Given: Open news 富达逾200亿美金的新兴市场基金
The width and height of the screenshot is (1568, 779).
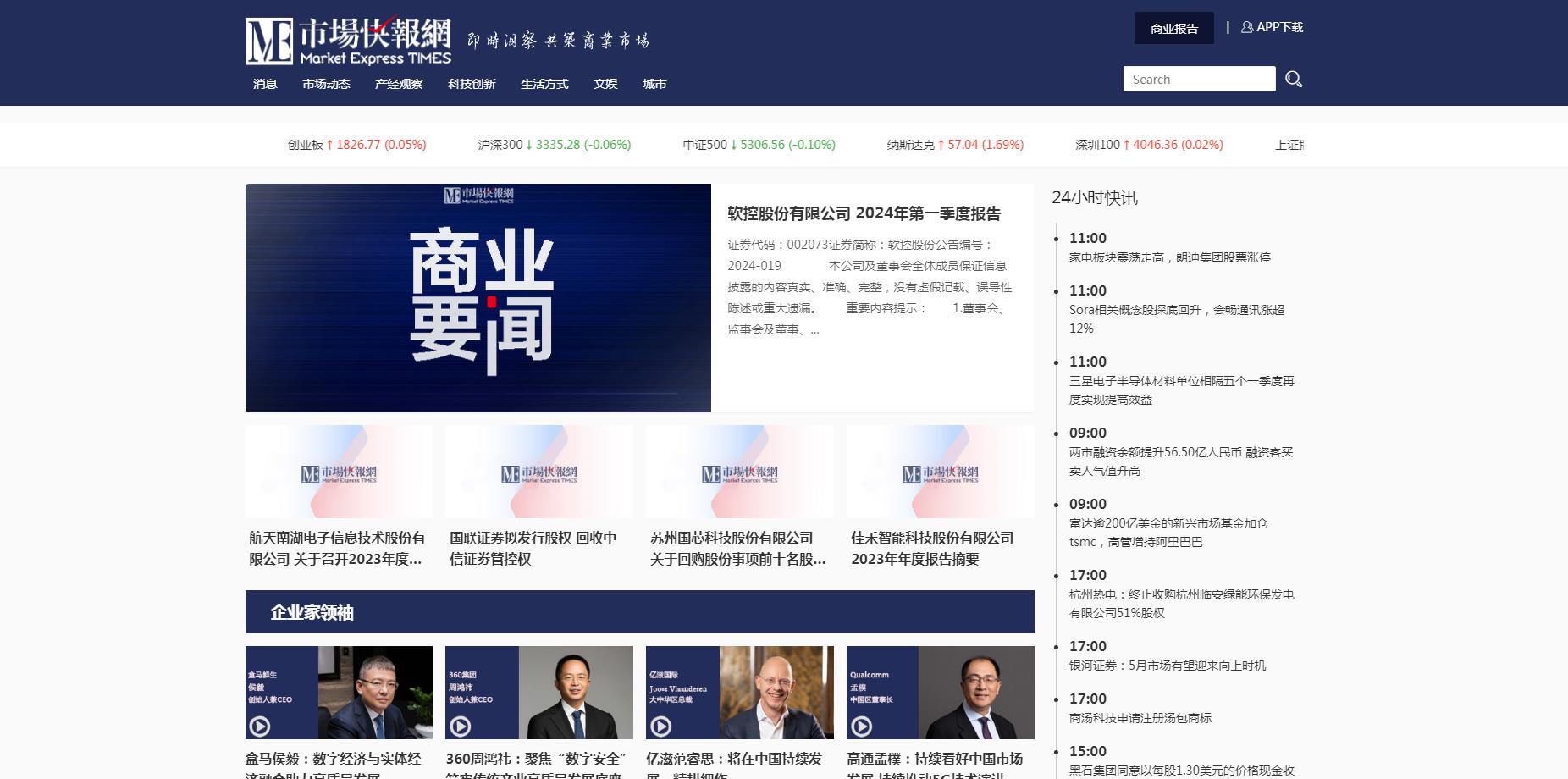Looking at the screenshot, I should click(1168, 533).
